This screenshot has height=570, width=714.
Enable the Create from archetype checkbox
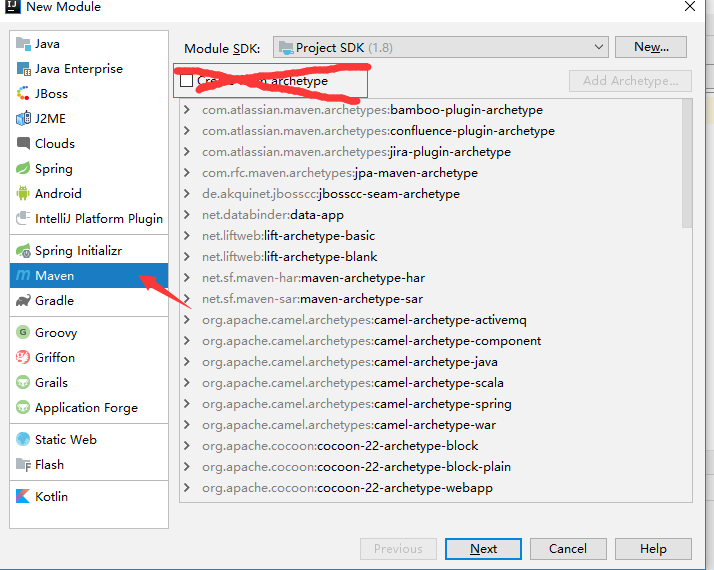187,81
